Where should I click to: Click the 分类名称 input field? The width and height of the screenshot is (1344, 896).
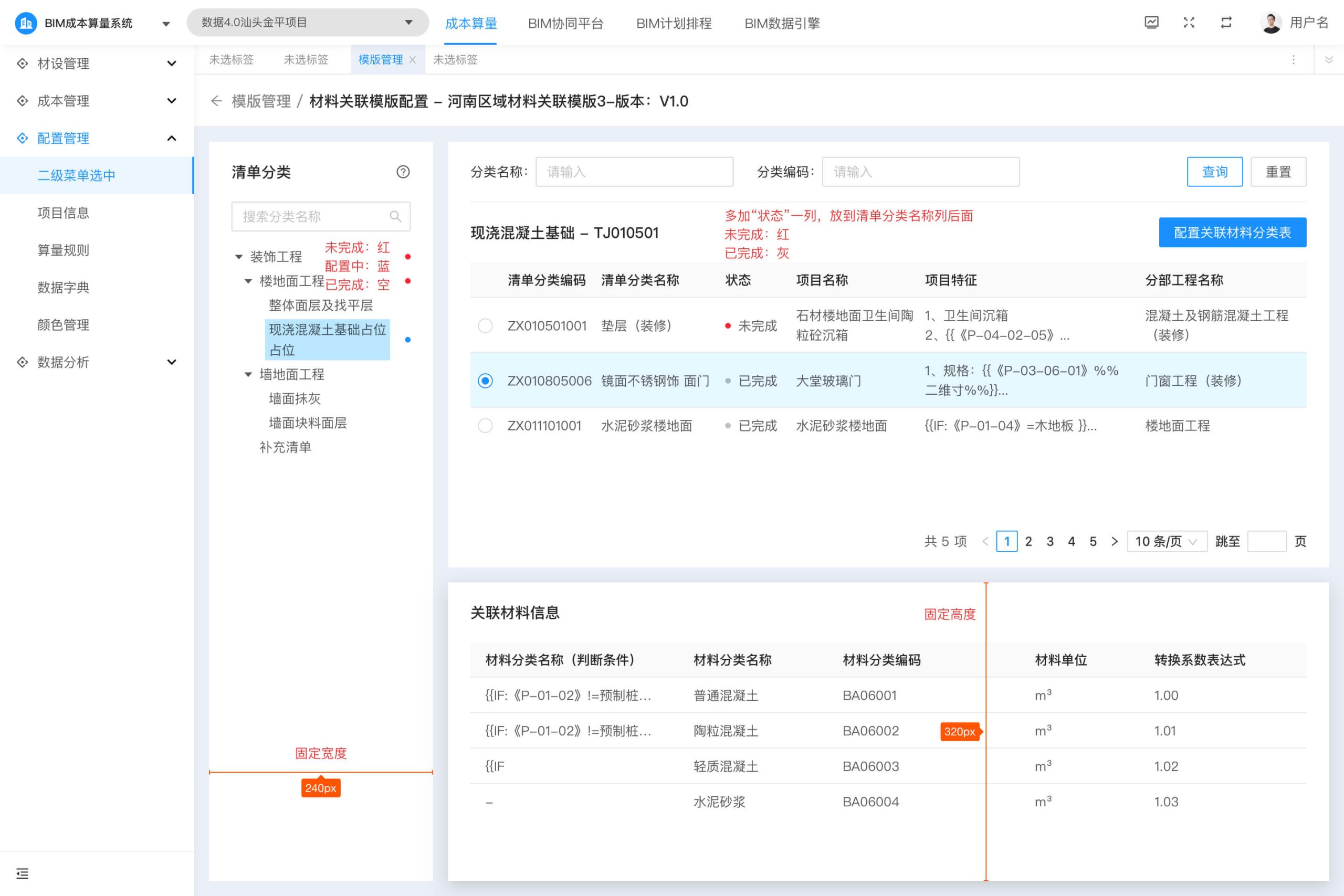pos(634,172)
